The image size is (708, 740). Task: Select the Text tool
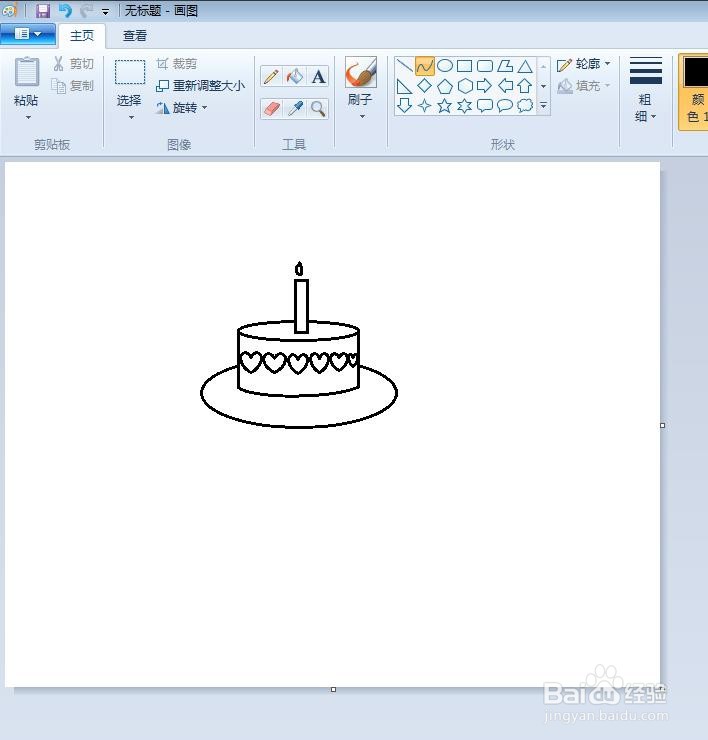319,76
